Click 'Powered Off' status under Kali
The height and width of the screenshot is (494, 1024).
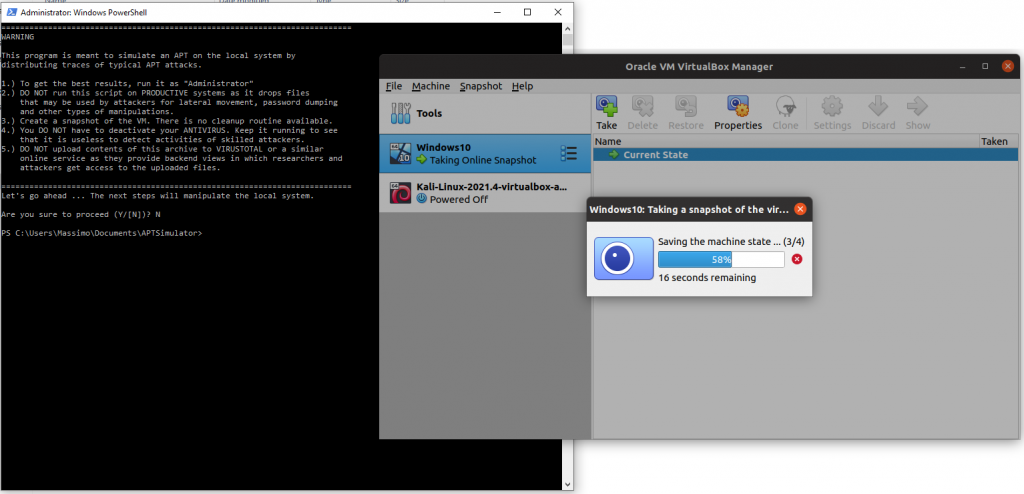coord(458,199)
